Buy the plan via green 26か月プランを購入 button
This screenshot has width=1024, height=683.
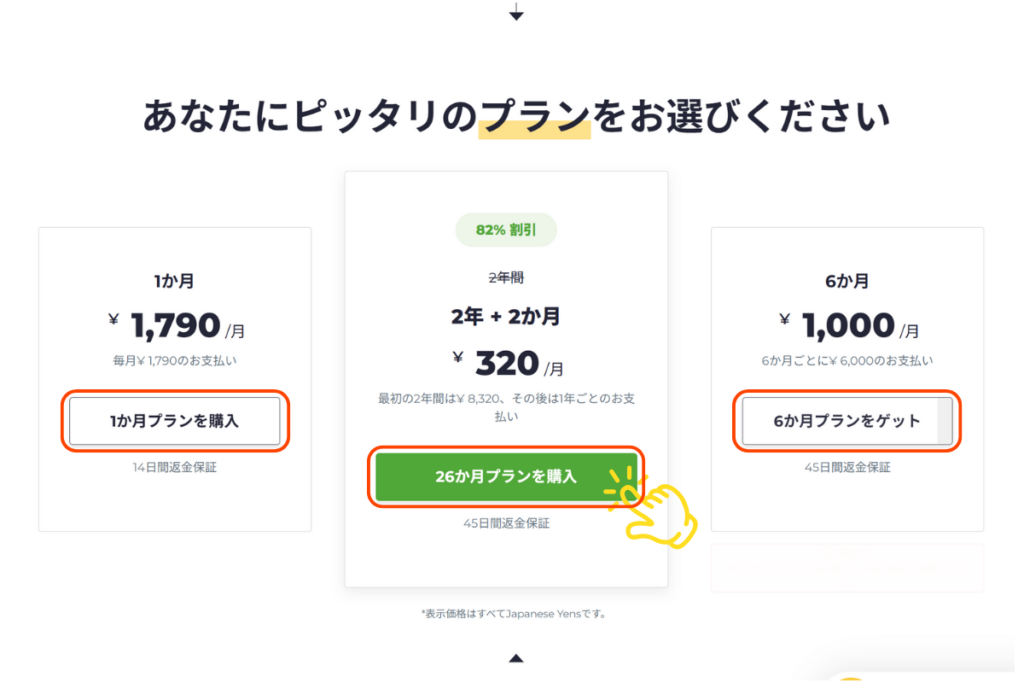point(506,477)
